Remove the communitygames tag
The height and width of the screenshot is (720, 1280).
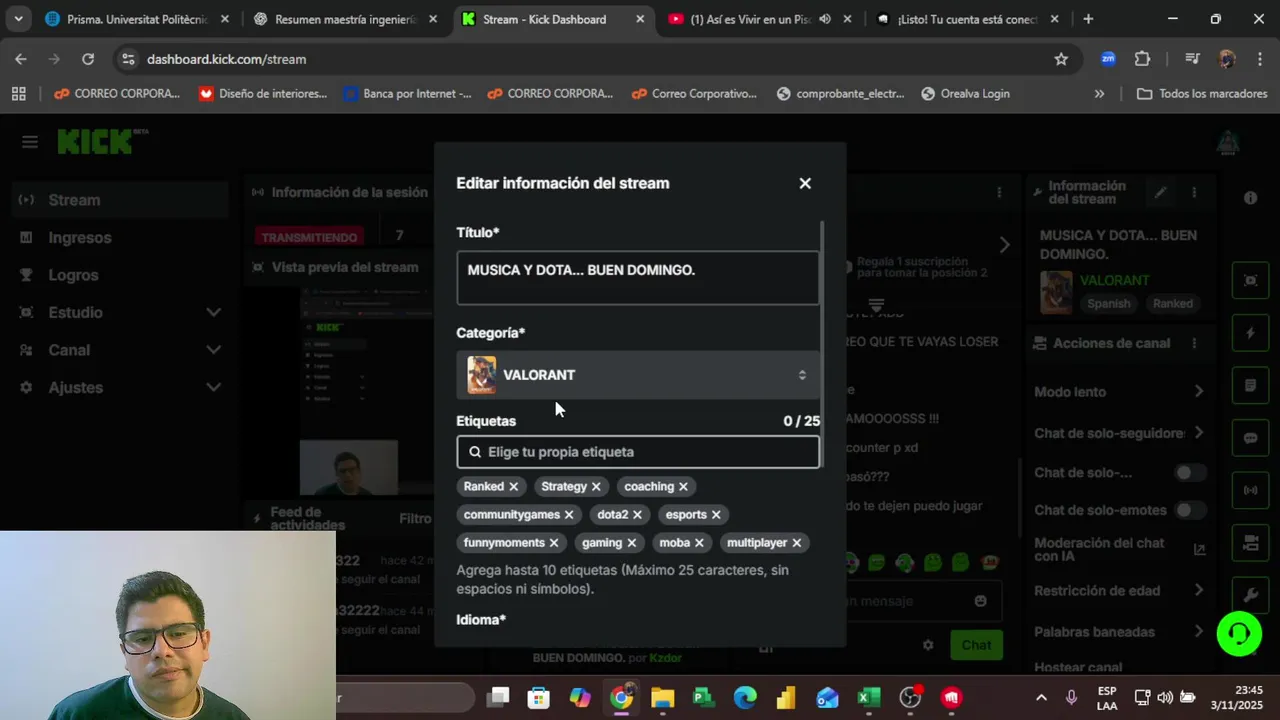tap(569, 514)
